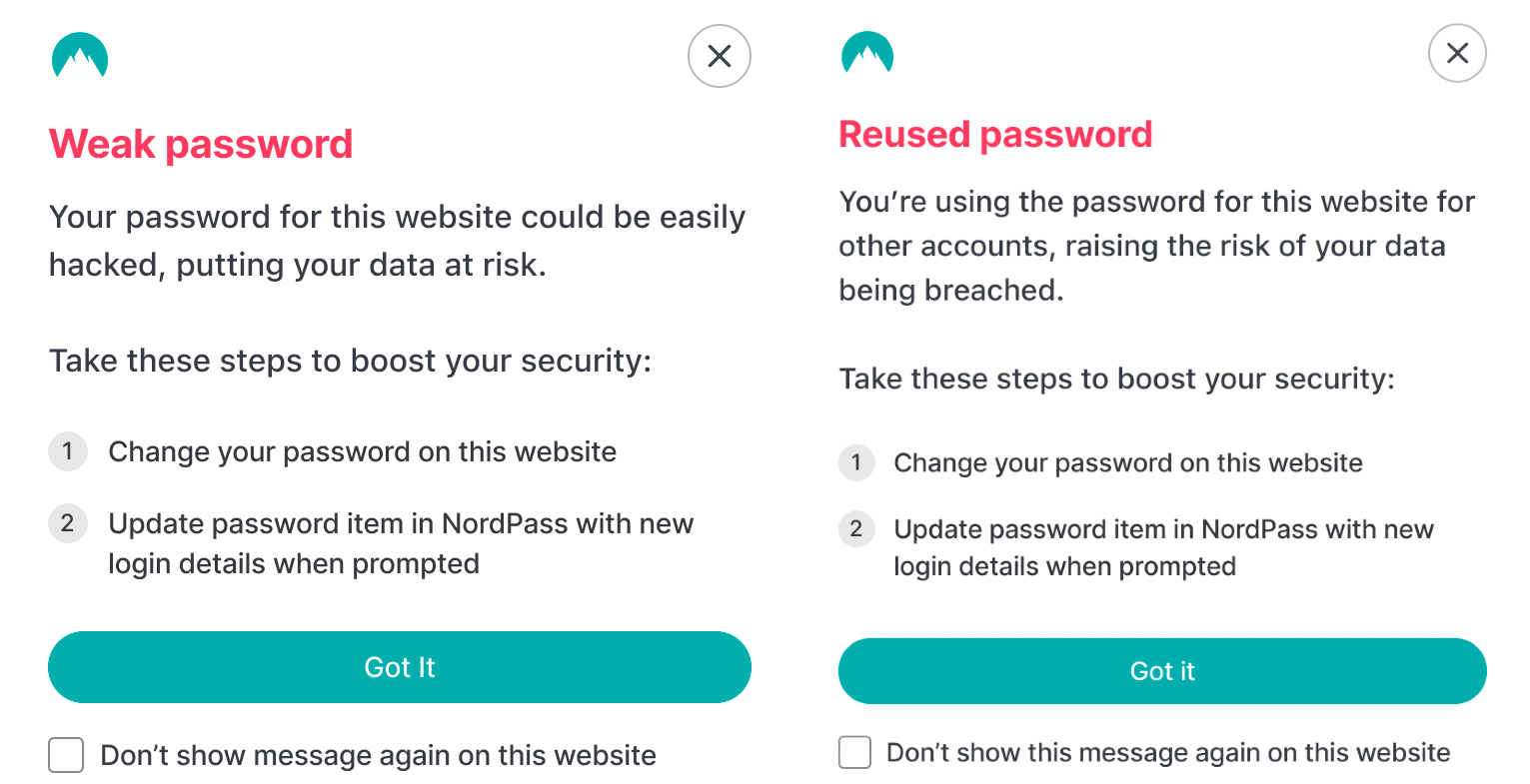Click the red "Reused password" heading
1530x784 pixels.
(x=995, y=134)
